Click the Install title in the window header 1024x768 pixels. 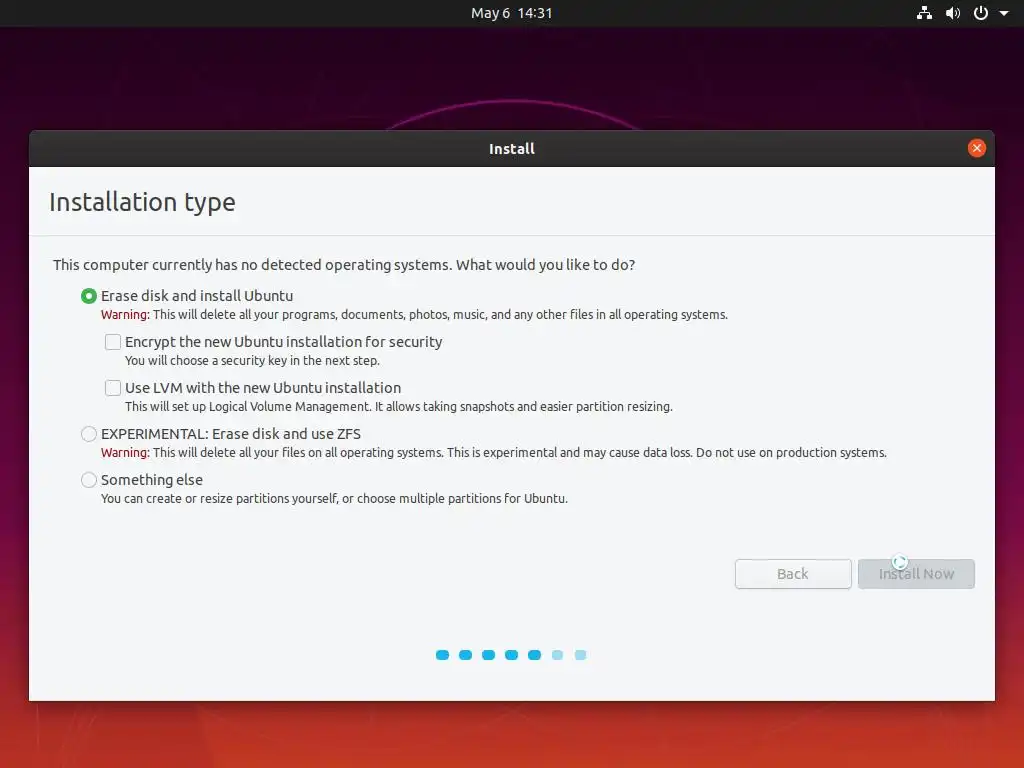[x=512, y=149]
